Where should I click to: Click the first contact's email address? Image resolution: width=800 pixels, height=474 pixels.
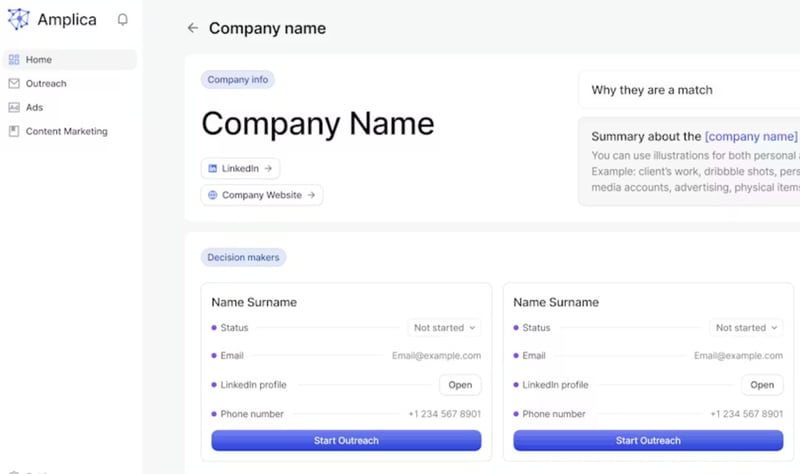coord(436,356)
